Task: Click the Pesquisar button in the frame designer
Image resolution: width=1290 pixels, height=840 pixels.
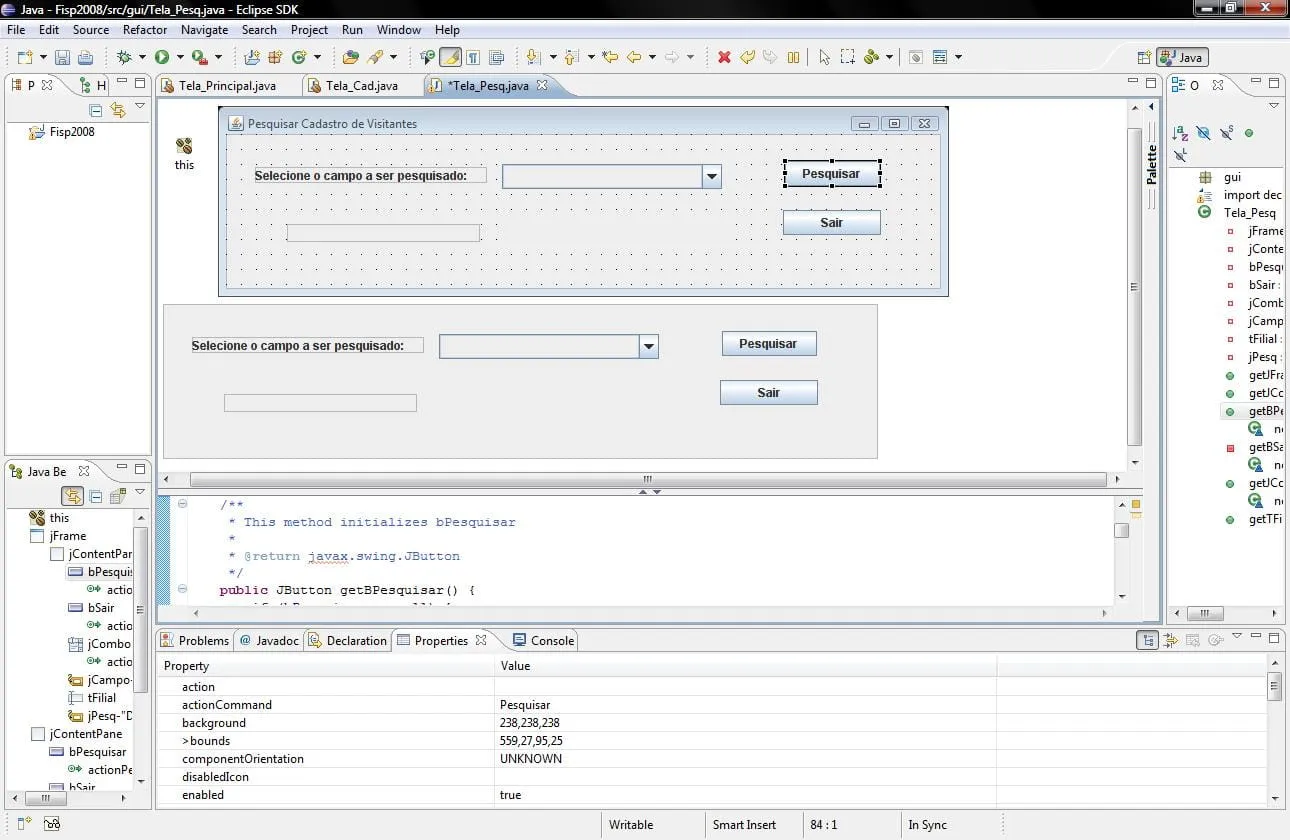Action: (x=831, y=174)
